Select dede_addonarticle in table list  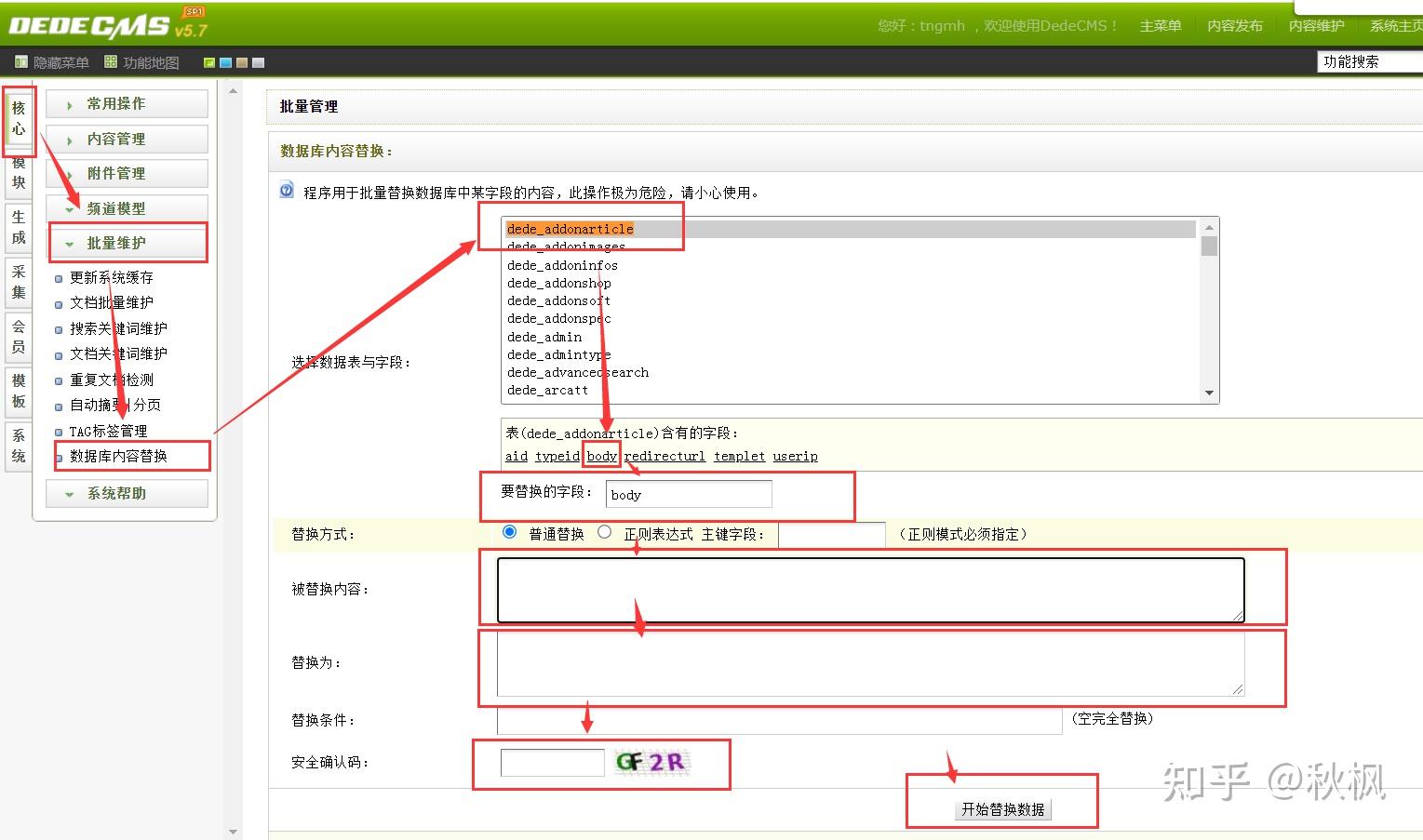[850, 229]
